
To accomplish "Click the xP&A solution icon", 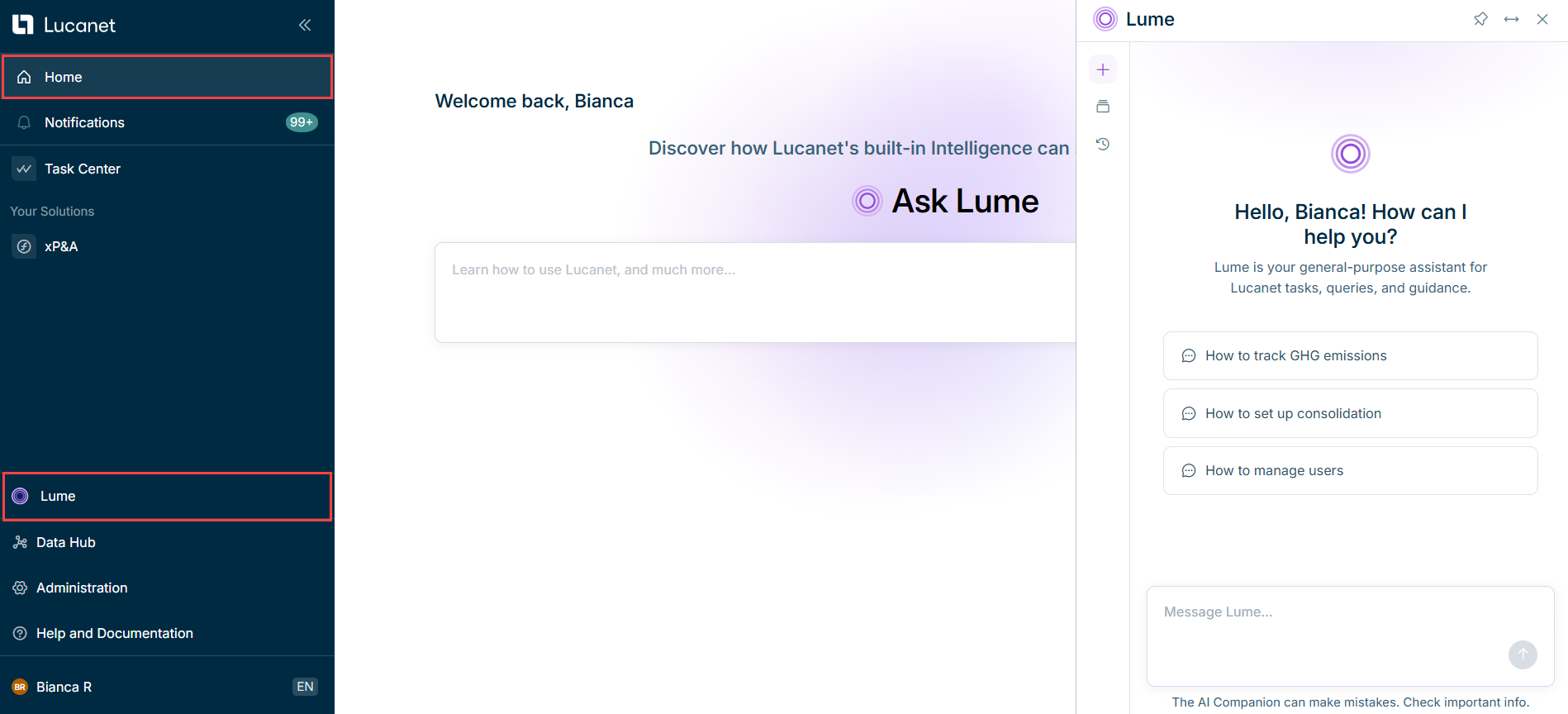I will pos(24,246).
